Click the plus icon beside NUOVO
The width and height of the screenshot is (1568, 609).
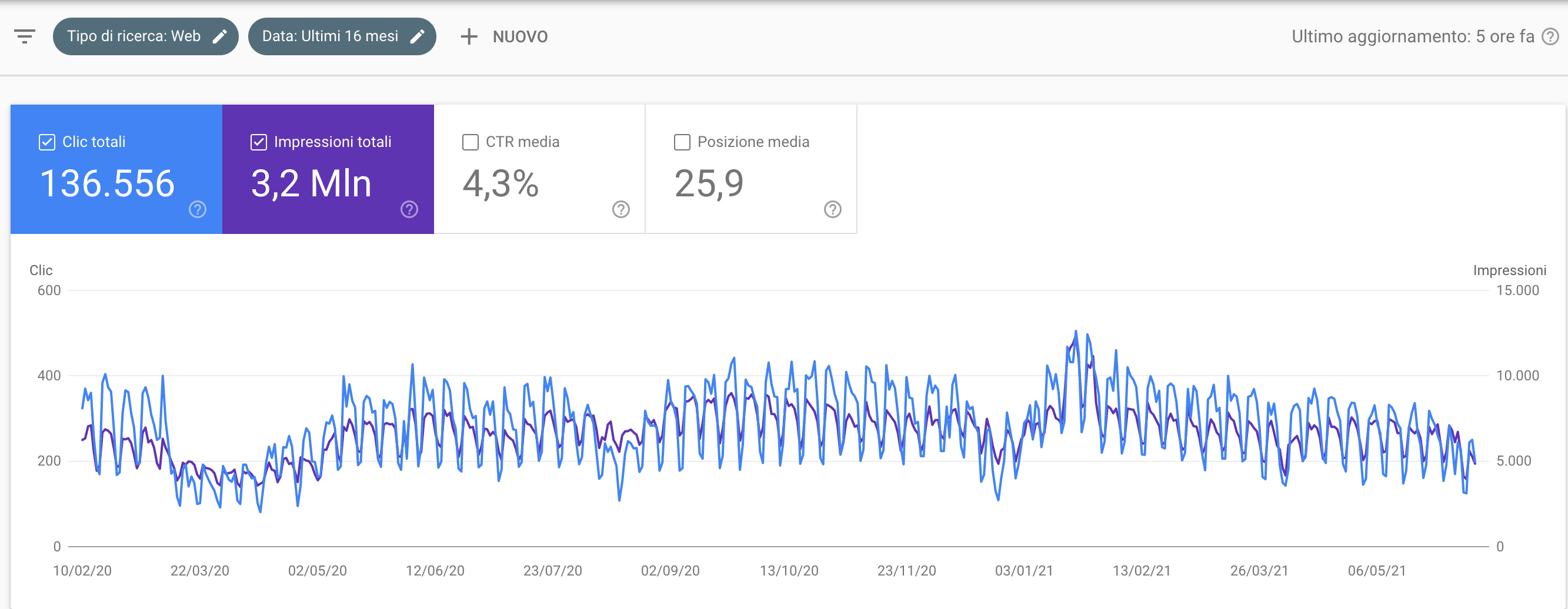[x=469, y=36]
